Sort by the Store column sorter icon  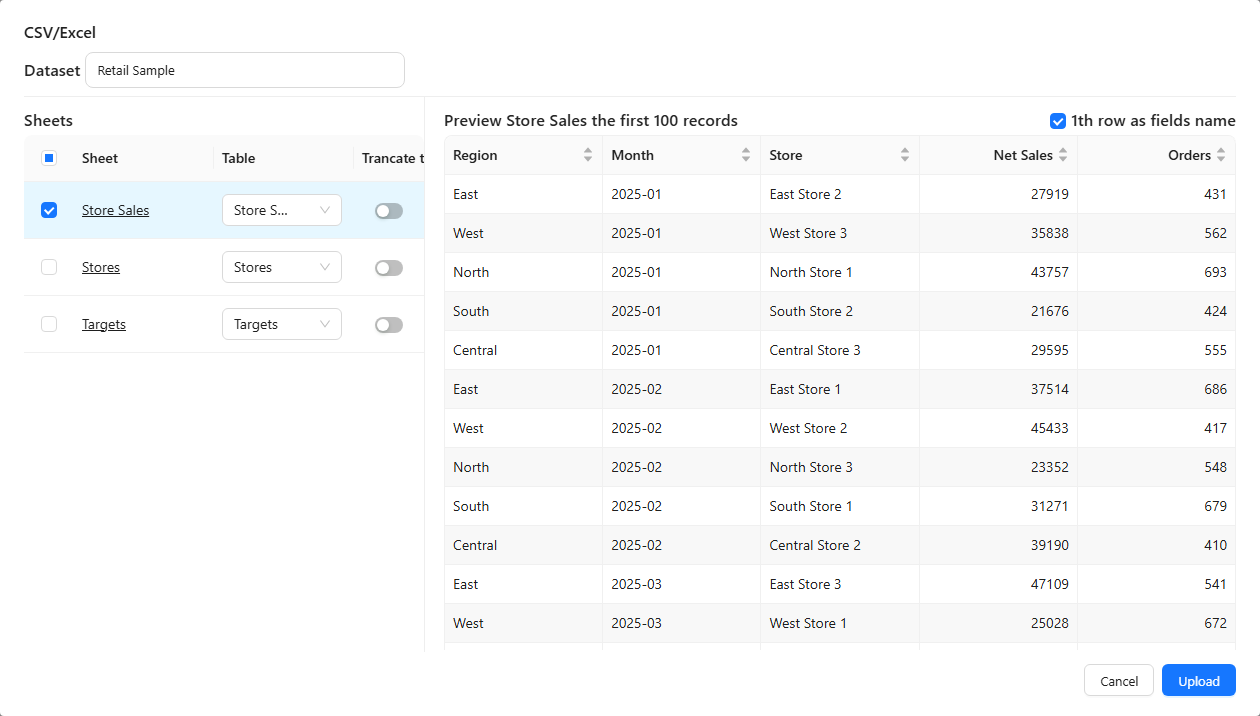click(905, 155)
